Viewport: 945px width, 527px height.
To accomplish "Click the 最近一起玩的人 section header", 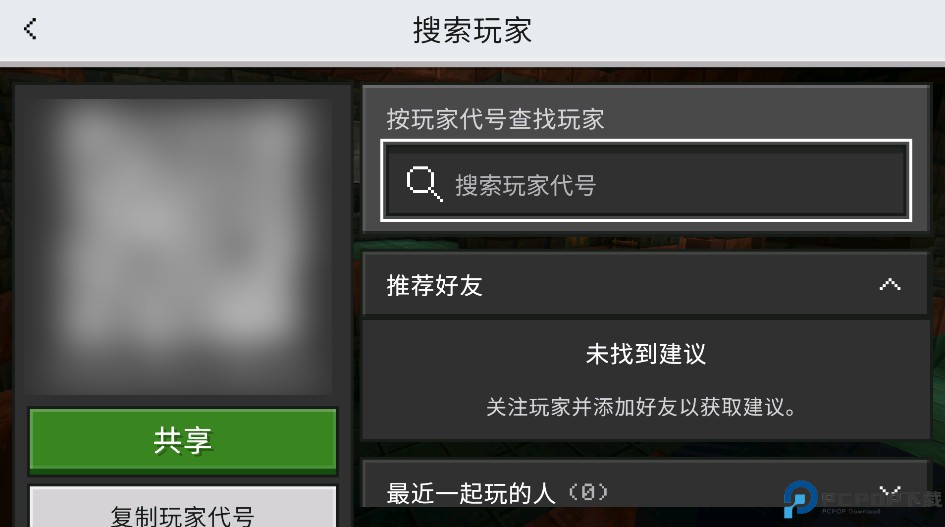I will [x=645, y=484].
